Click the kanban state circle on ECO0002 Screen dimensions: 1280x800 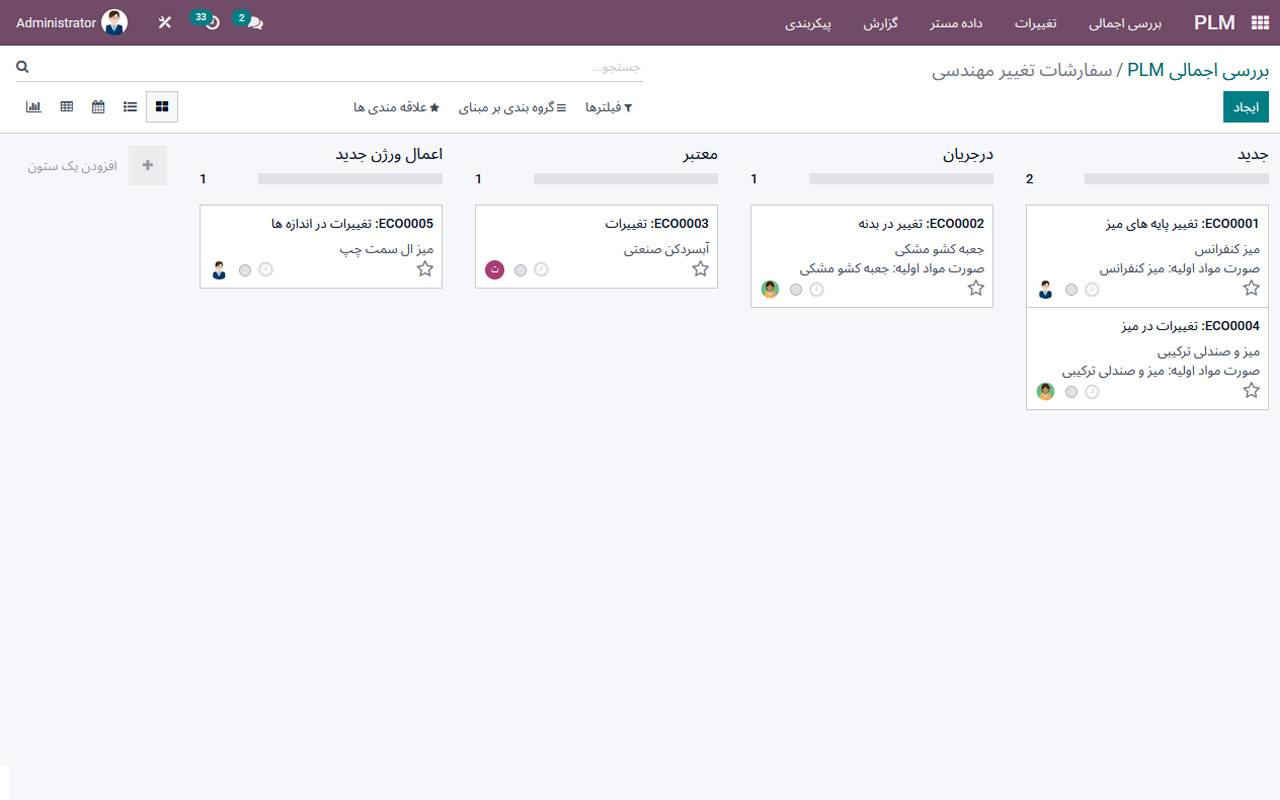pyautogui.click(x=796, y=290)
